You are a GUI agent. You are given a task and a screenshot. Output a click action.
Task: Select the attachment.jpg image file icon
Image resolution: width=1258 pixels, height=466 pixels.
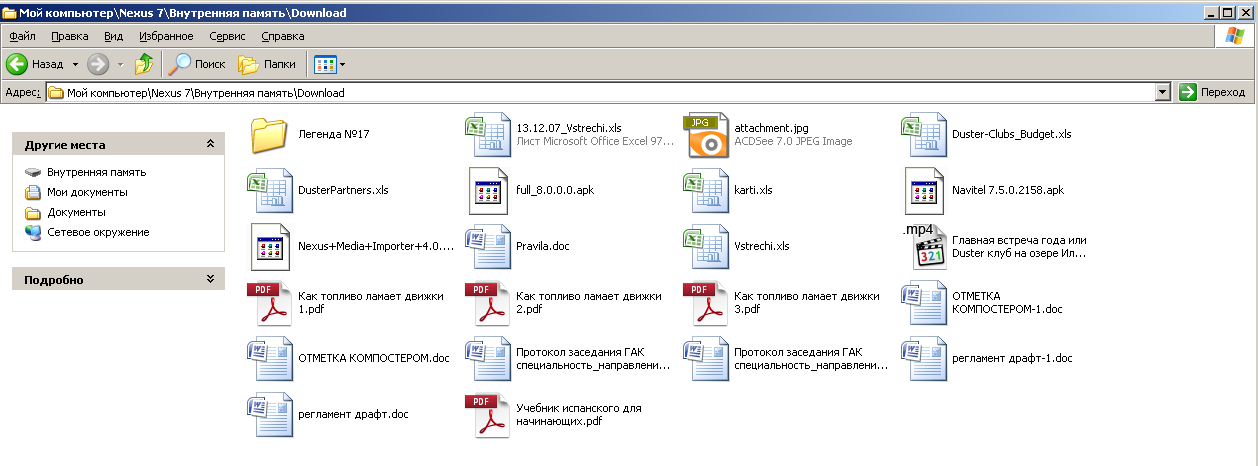(703, 134)
